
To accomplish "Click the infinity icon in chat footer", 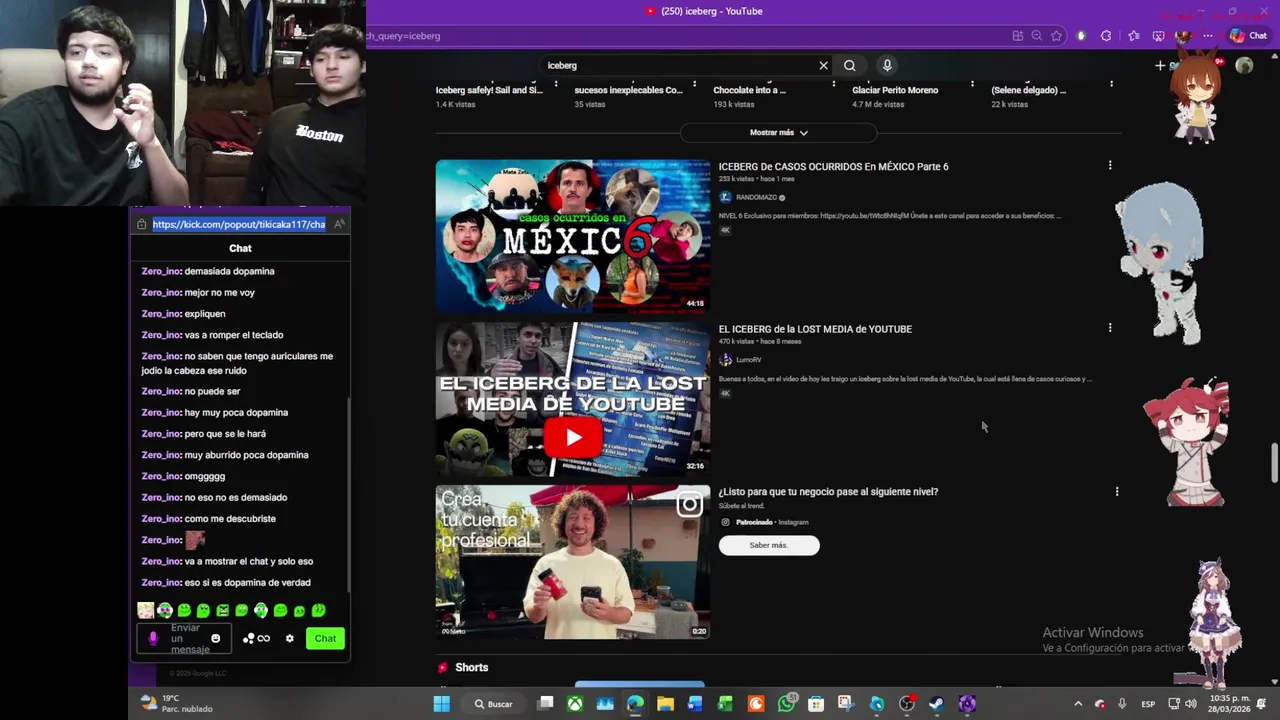I will tap(264, 638).
